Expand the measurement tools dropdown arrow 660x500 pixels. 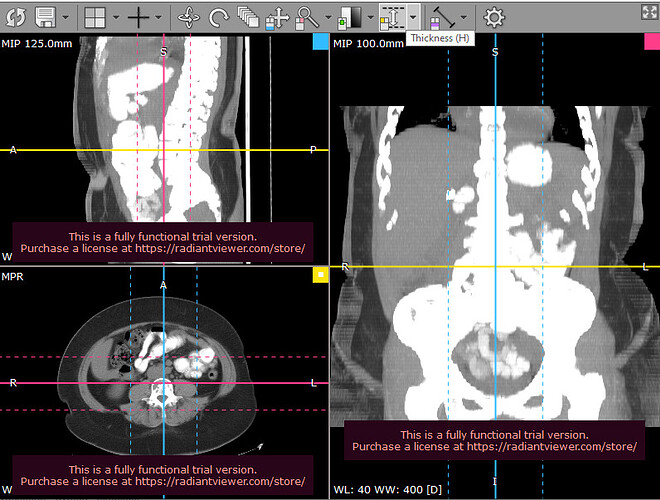point(464,17)
